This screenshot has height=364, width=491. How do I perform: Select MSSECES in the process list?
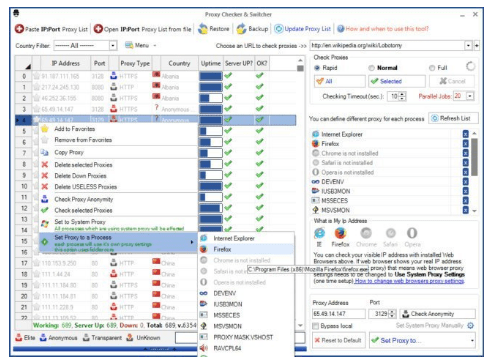pos(330,201)
